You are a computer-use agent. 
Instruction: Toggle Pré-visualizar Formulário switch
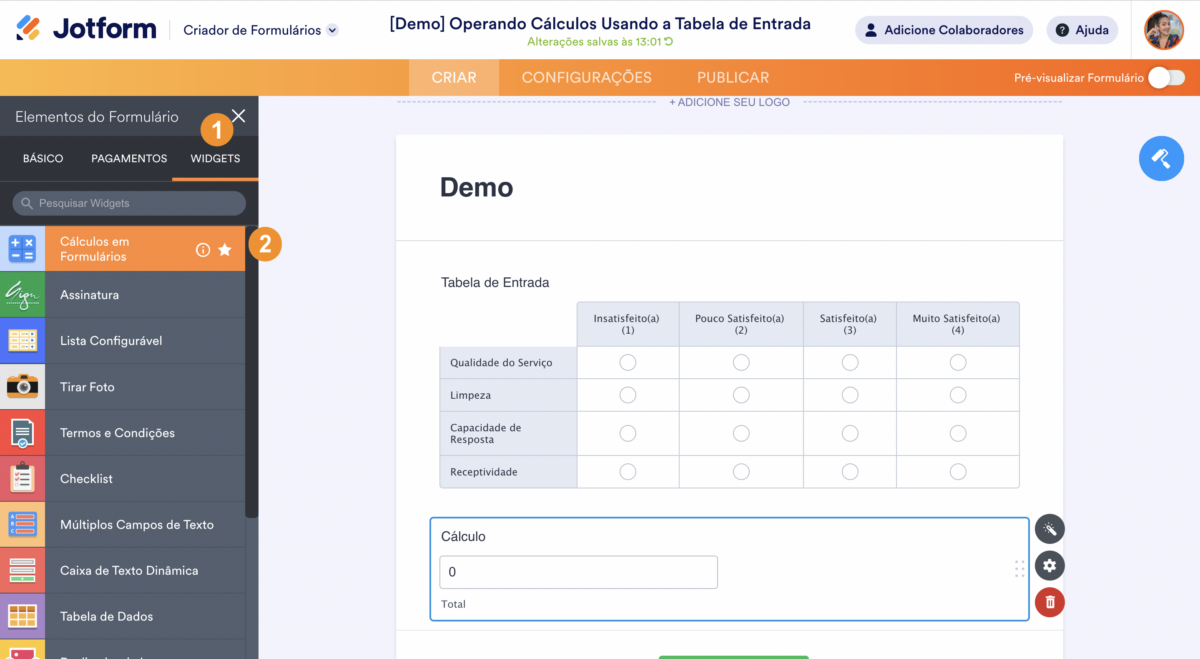[1166, 78]
